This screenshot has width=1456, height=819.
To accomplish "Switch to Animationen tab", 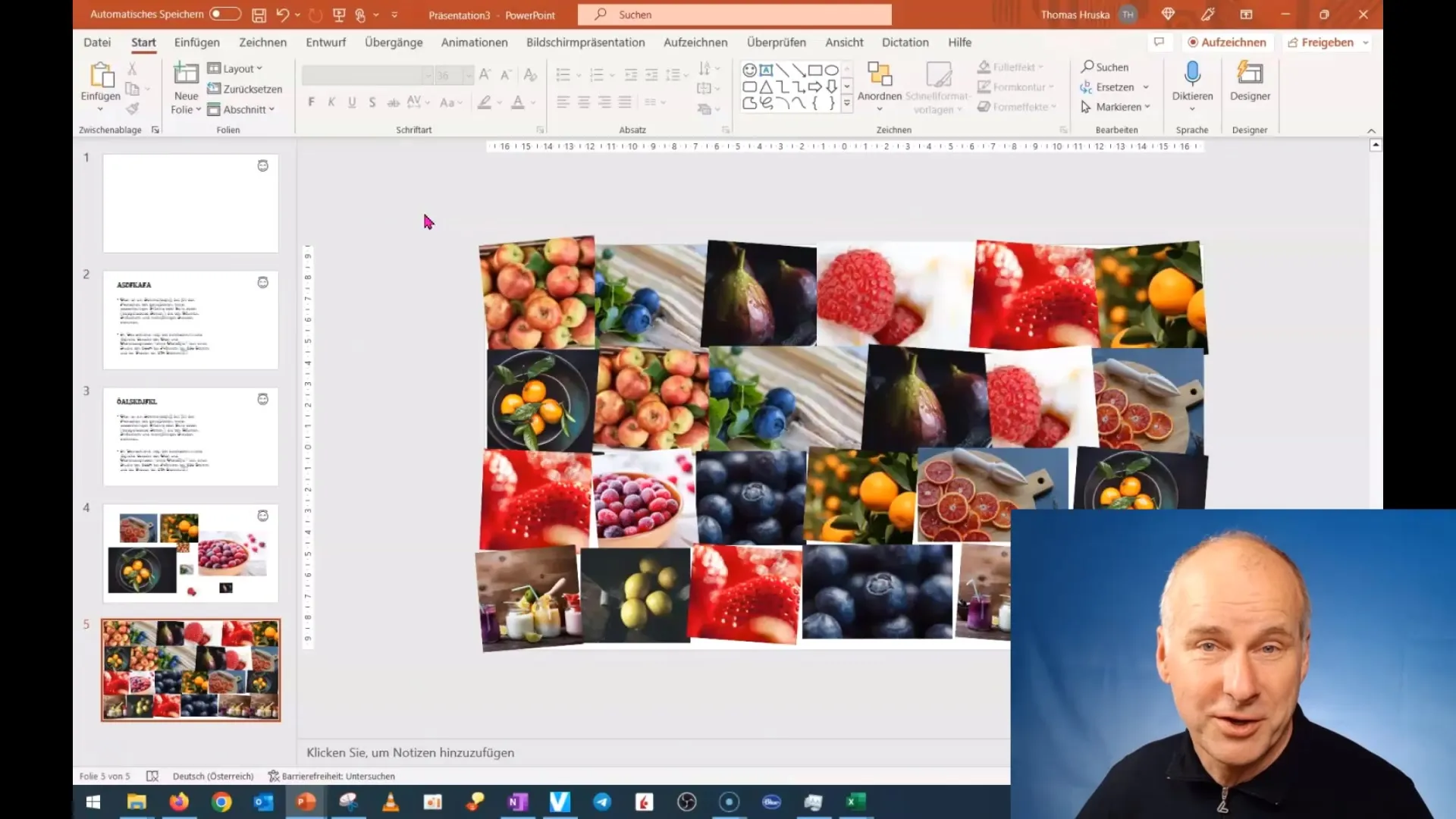I will 475,42.
